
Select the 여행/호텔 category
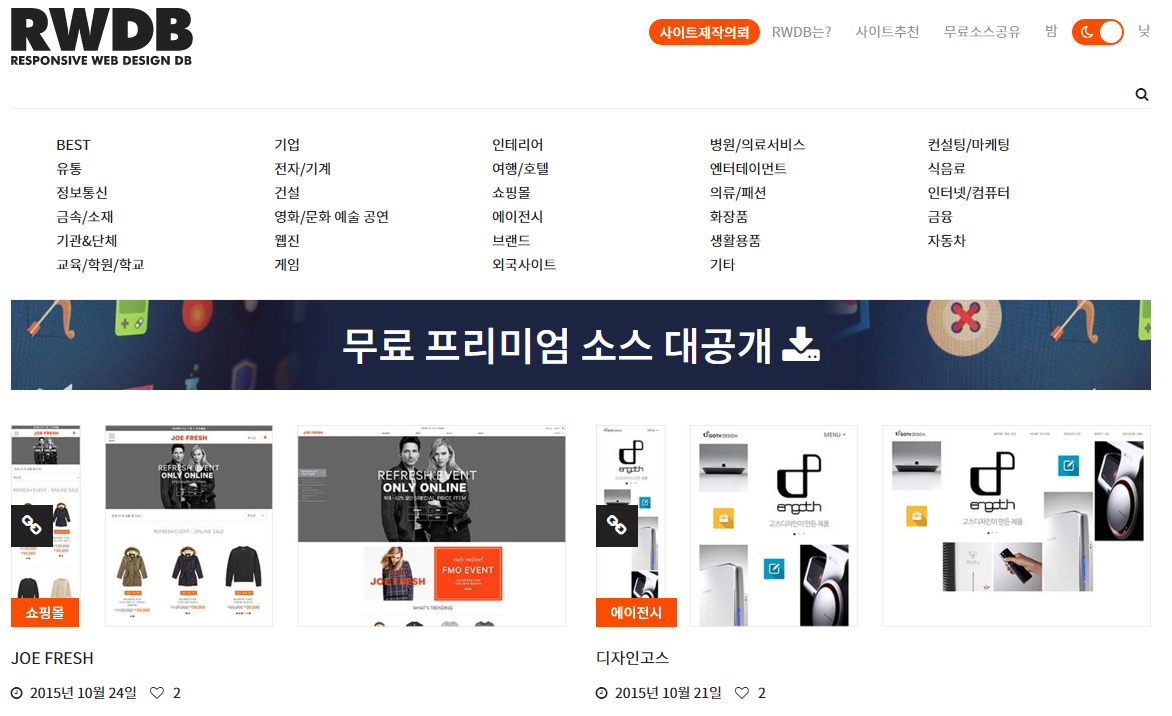(x=520, y=169)
